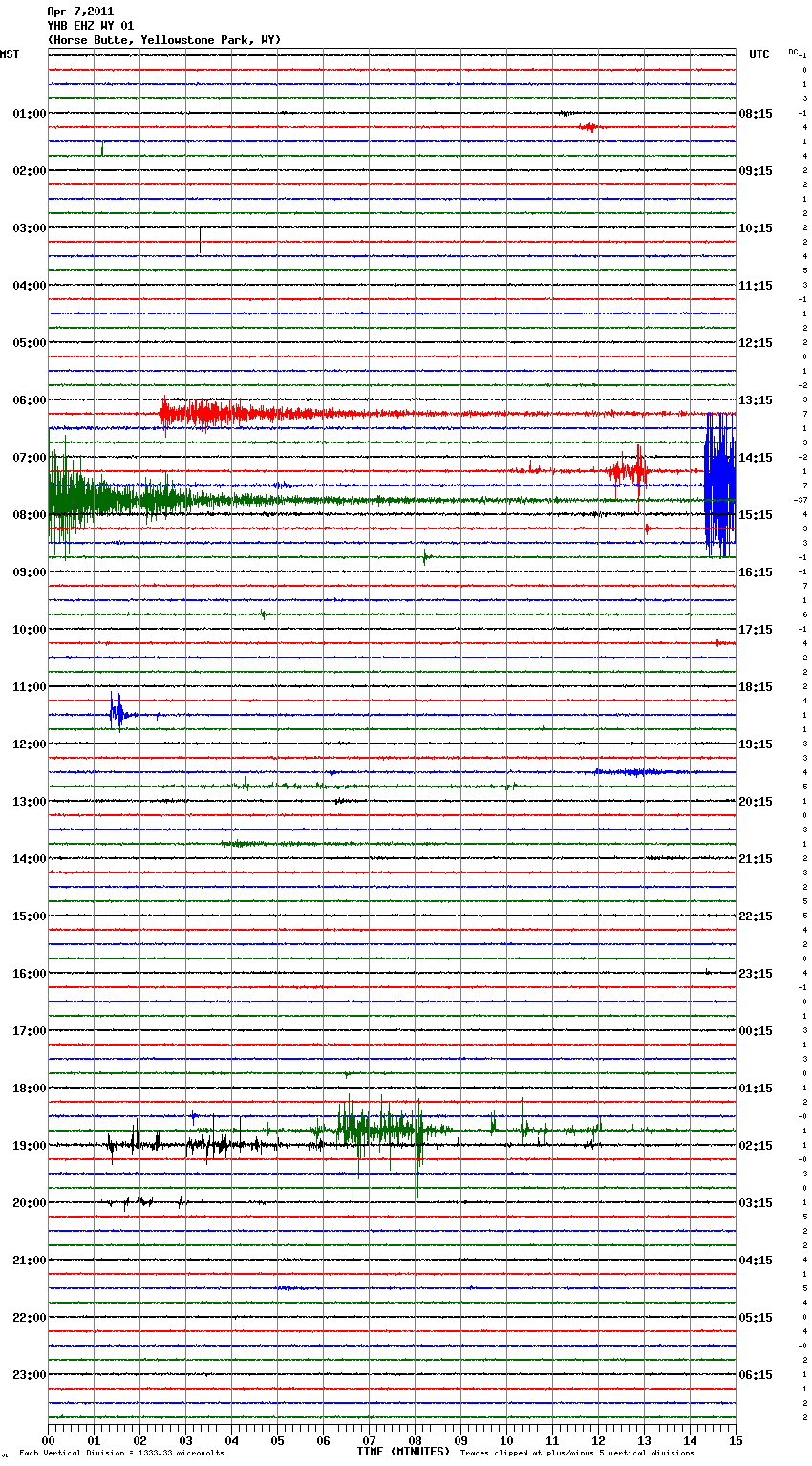Select the 01:00 MST time label
812x1466 pixels.
(x=30, y=114)
